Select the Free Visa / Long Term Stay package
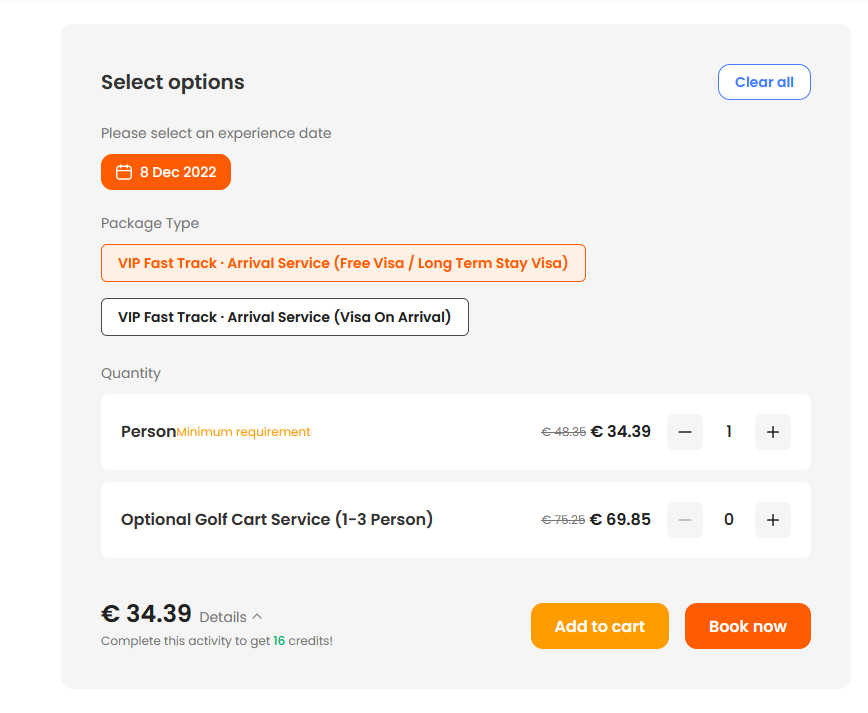 coord(343,263)
